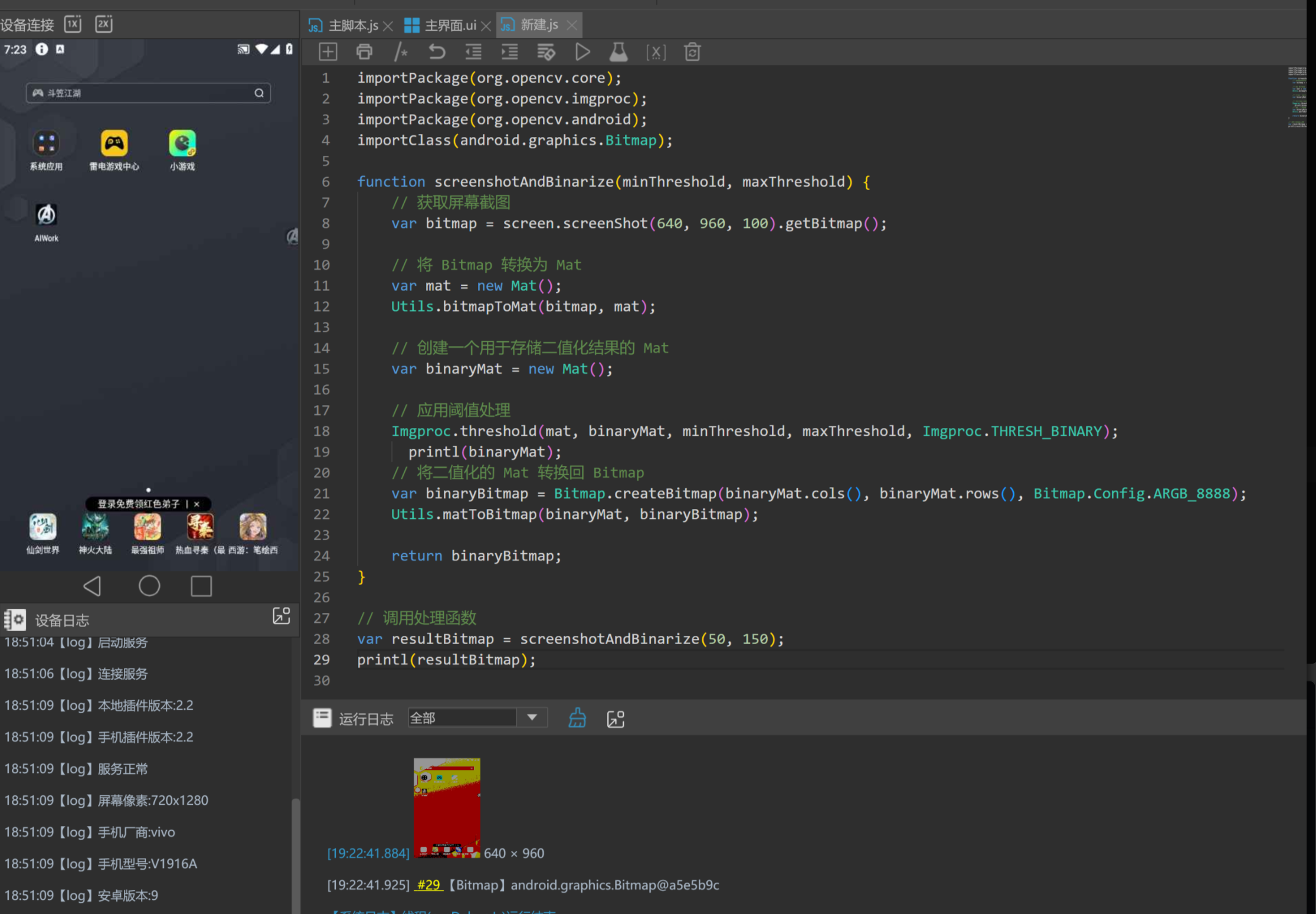Click log entry 安卓版本:9
1316x914 pixels.
click(x=81, y=895)
